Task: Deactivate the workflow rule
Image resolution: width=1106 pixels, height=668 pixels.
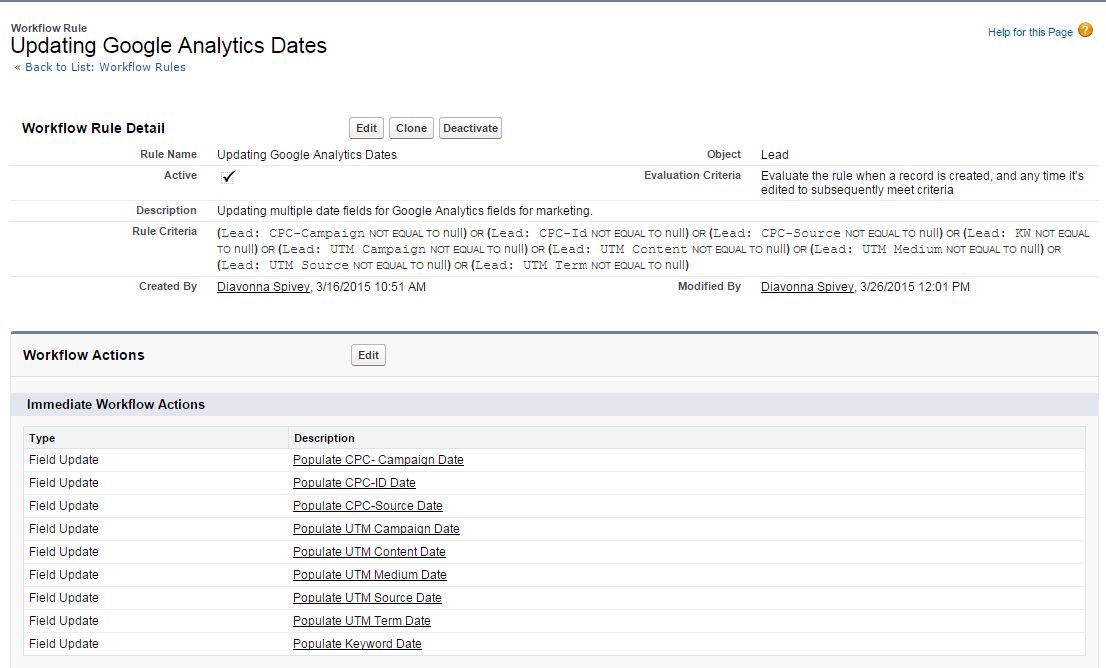Action: click(470, 128)
